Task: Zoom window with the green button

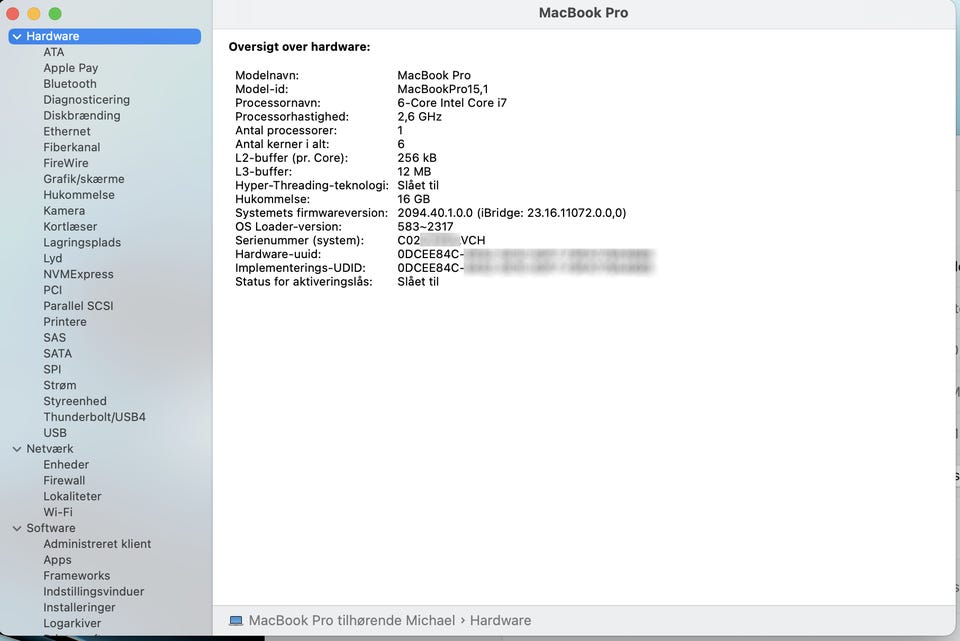Action: [54, 13]
